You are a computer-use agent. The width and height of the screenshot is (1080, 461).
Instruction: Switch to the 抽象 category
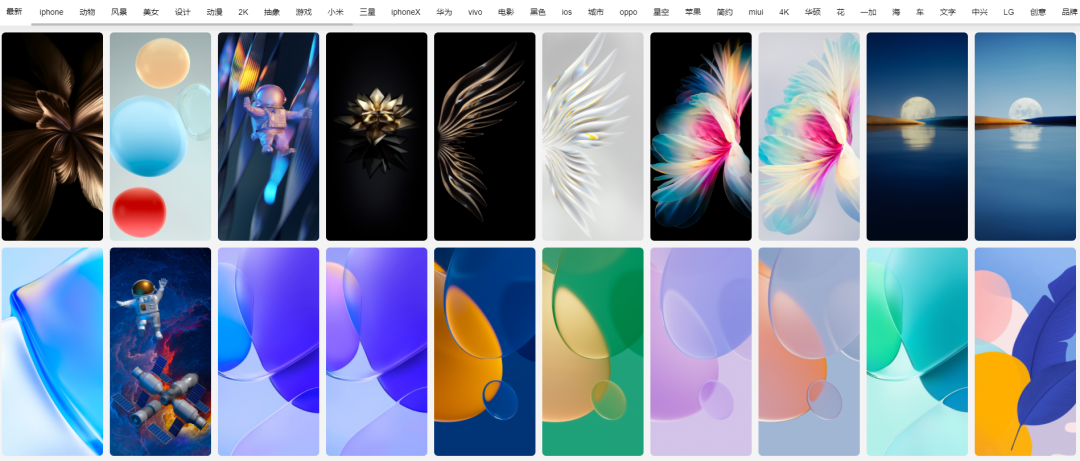(x=272, y=12)
